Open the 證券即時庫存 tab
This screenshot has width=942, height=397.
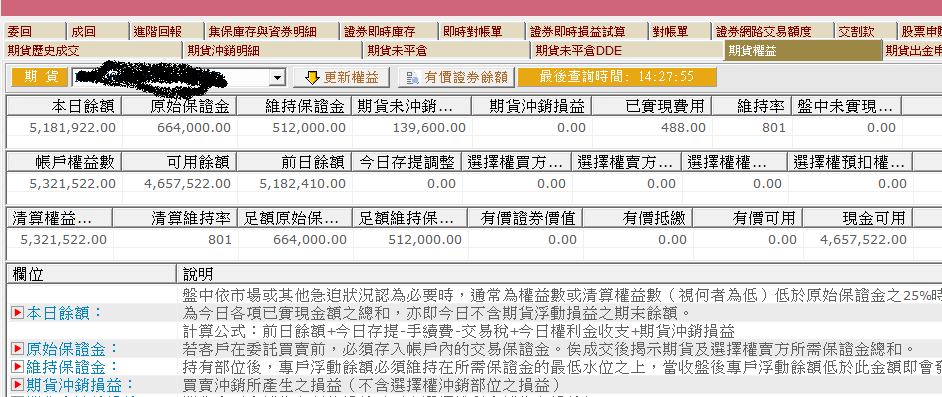click(389, 31)
